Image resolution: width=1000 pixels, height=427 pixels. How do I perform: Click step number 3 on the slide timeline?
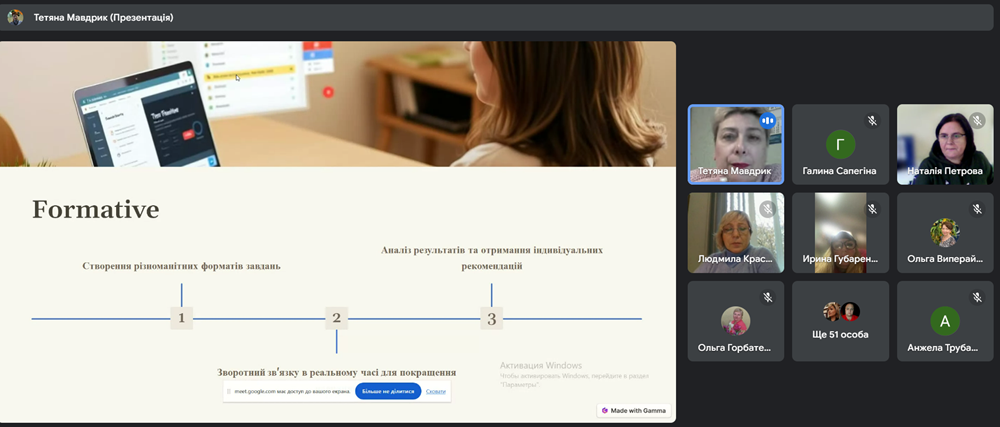tap(491, 319)
